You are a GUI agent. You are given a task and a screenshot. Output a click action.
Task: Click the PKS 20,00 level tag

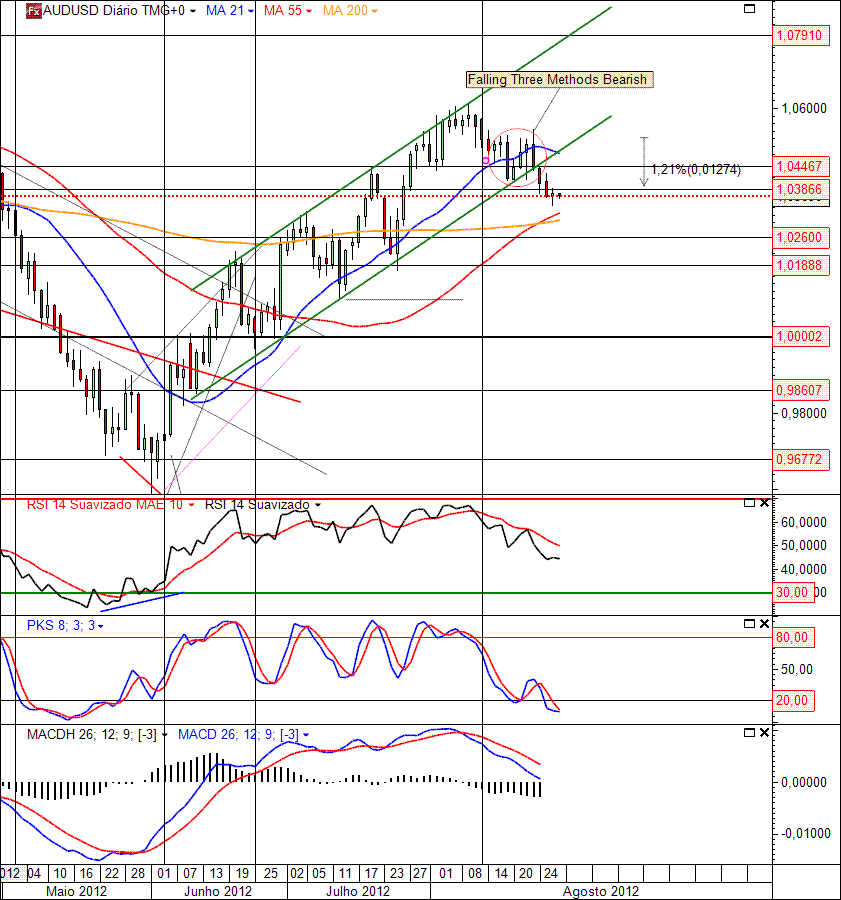point(793,700)
